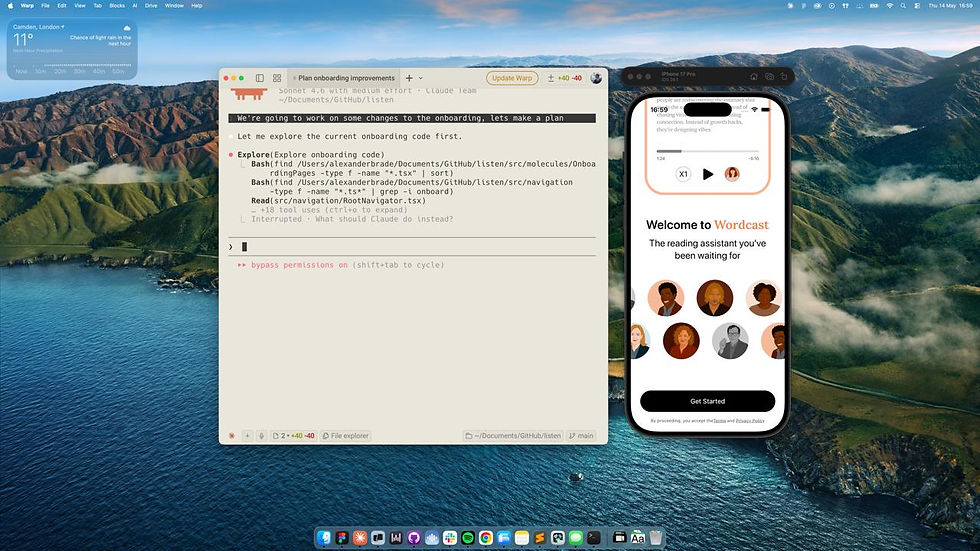Click 'Let me explore the current onboarding code first.'
This screenshot has height=551, width=980.
coord(349,136)
